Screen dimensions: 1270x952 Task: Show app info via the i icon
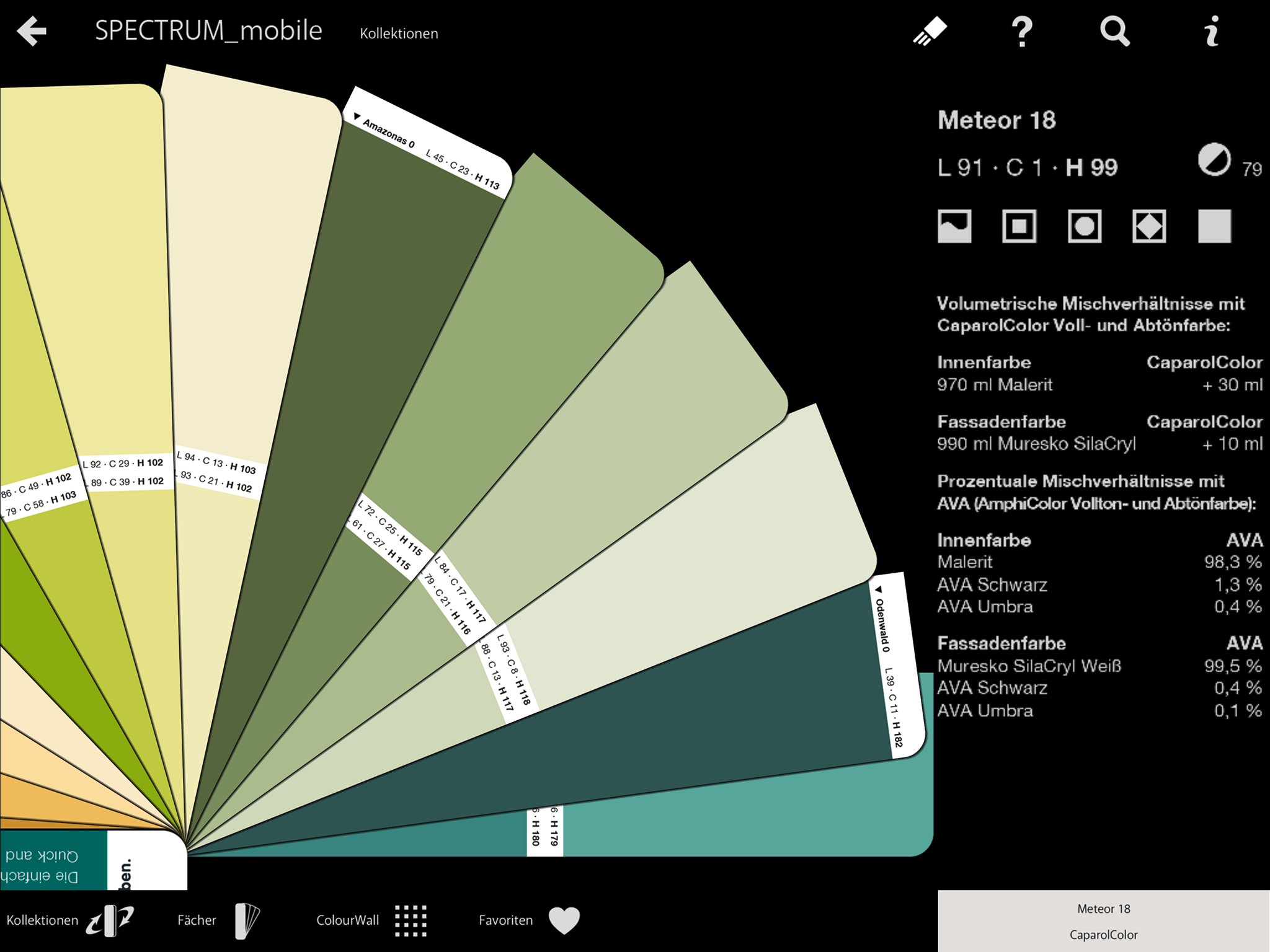click(x=1212, y=31)
